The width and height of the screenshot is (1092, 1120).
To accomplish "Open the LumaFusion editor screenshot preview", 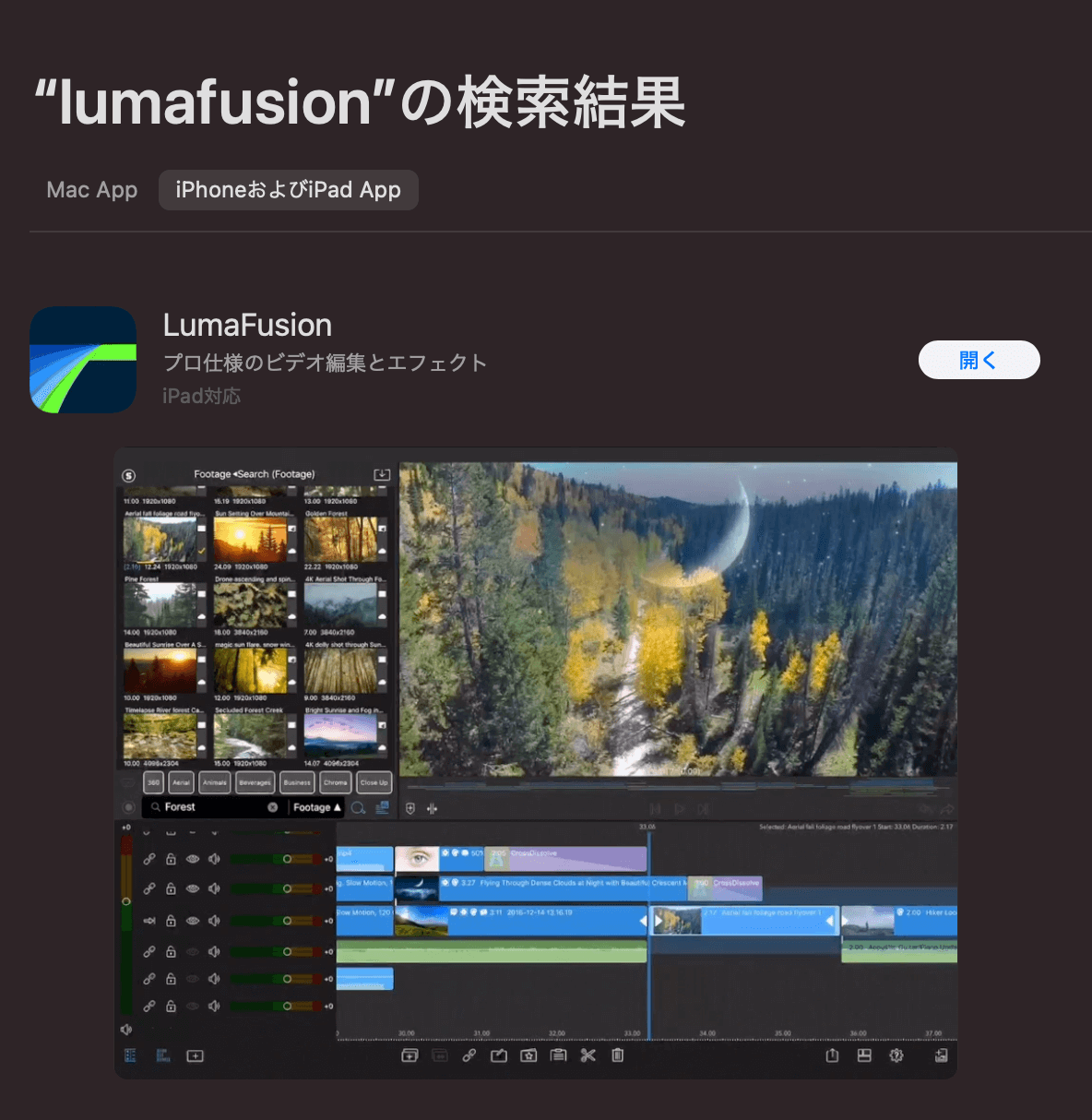I will pos(536,763).
